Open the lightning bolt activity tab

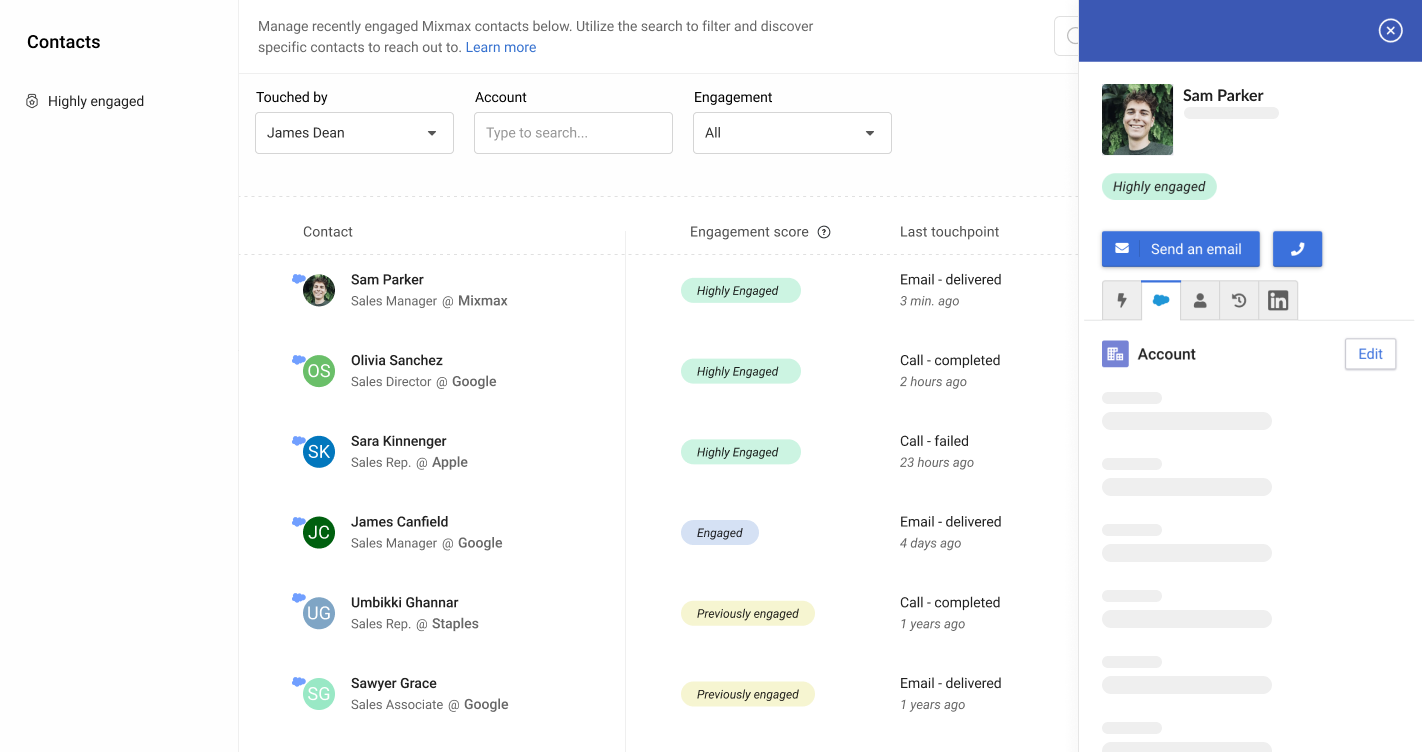(x=1122, y=301)
